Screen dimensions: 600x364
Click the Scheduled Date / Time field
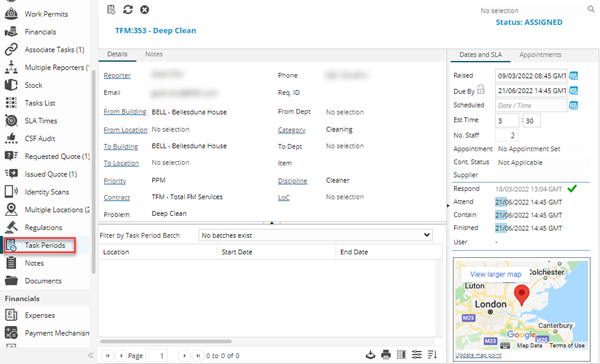531,105
